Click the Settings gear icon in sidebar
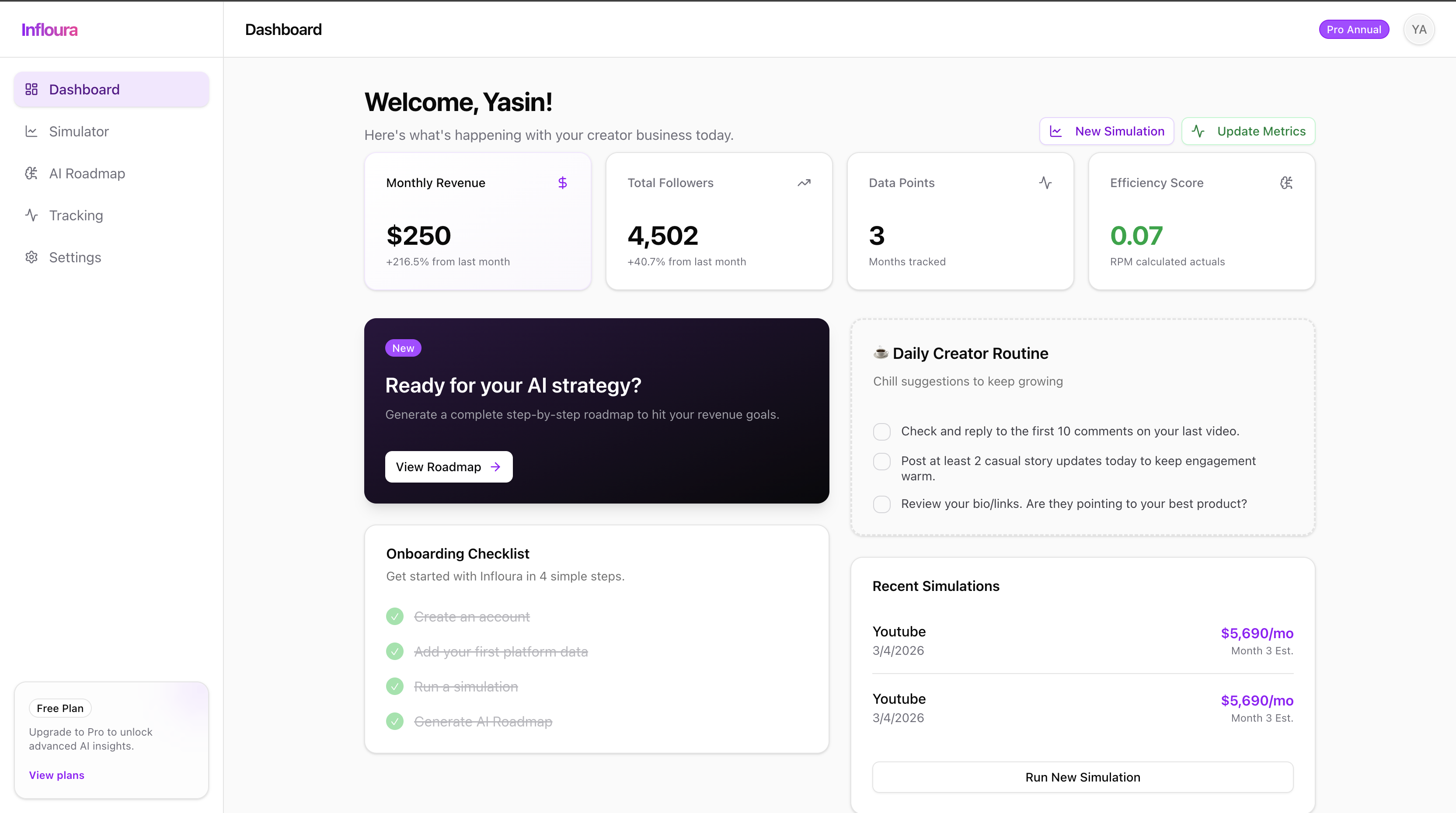The height and width of the screenshot is (813, 1456). tap(31, 257)
